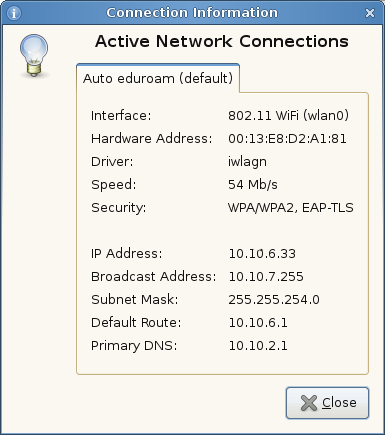Click the hardware address 00:13:E8:D2:A1:81
Image resolution: width=385 pixels, height=435 pixels.
point(287,139)
